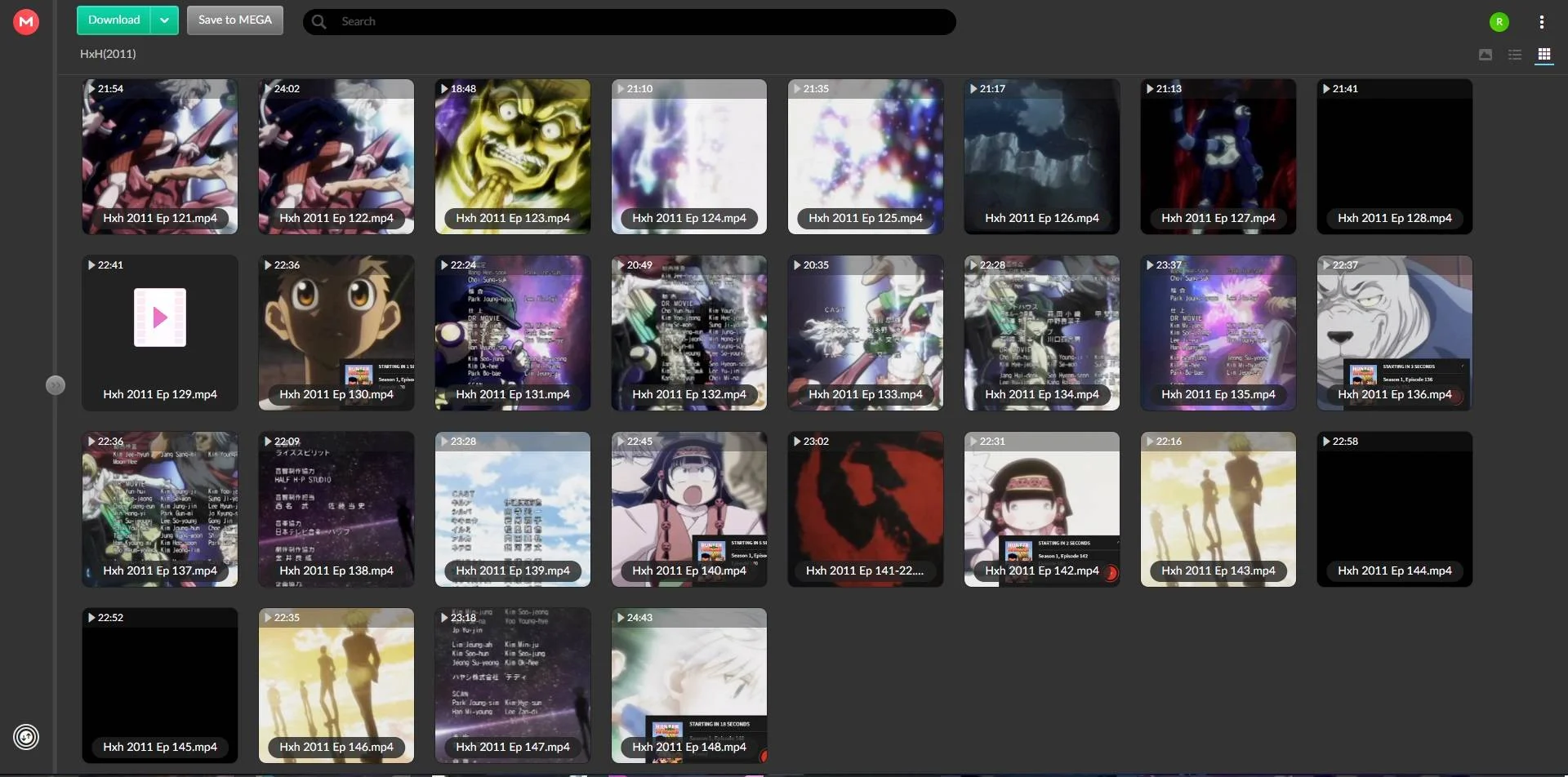Select the grid view icon
1568x777 pixels.
[x=1543, y=55]
